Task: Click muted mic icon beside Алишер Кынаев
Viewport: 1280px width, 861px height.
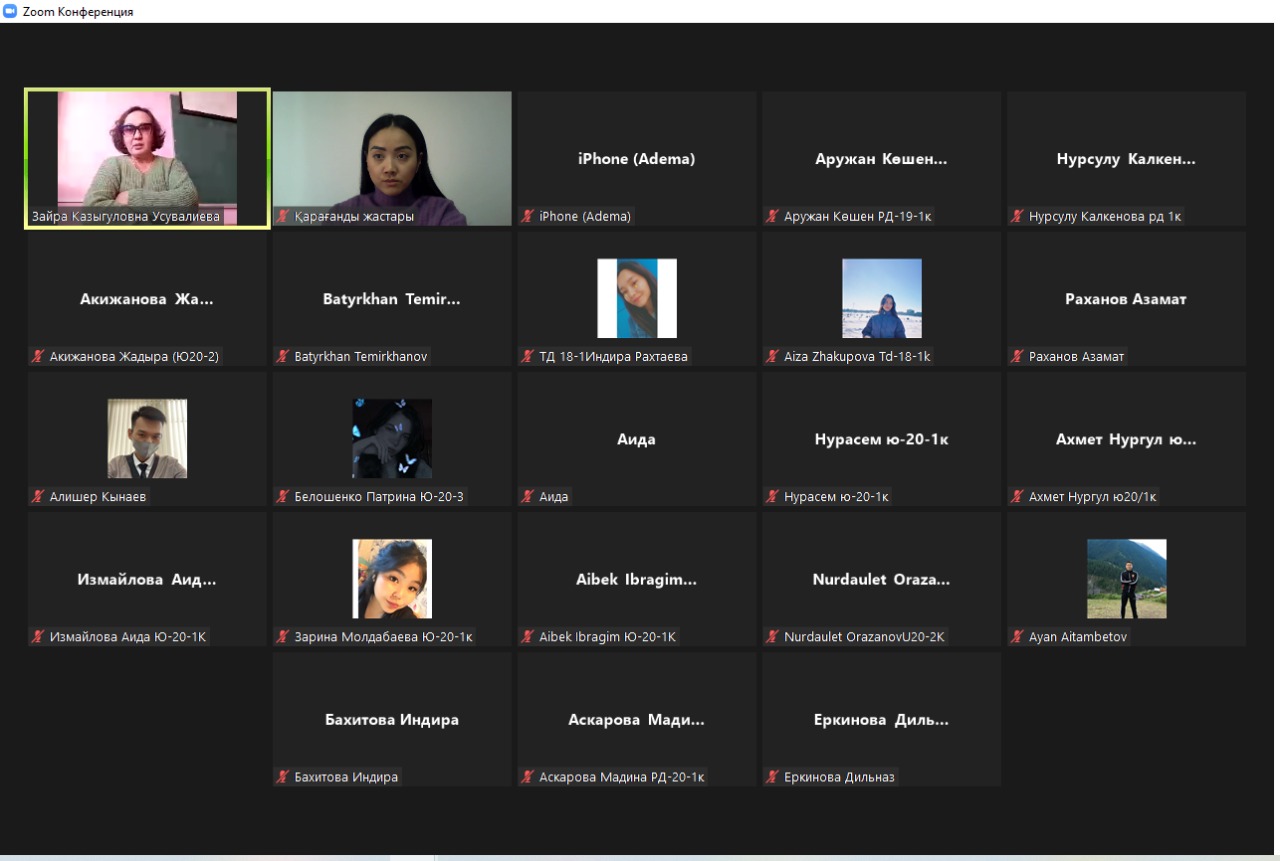Action: pos(38,496)
